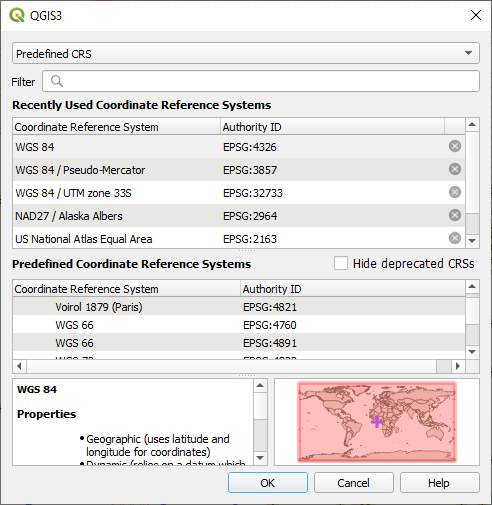Viewport: 492px width, 505px height.
Task: Remove NAD27 / Alaska Albers recent entry
Action: click(455, 215)
